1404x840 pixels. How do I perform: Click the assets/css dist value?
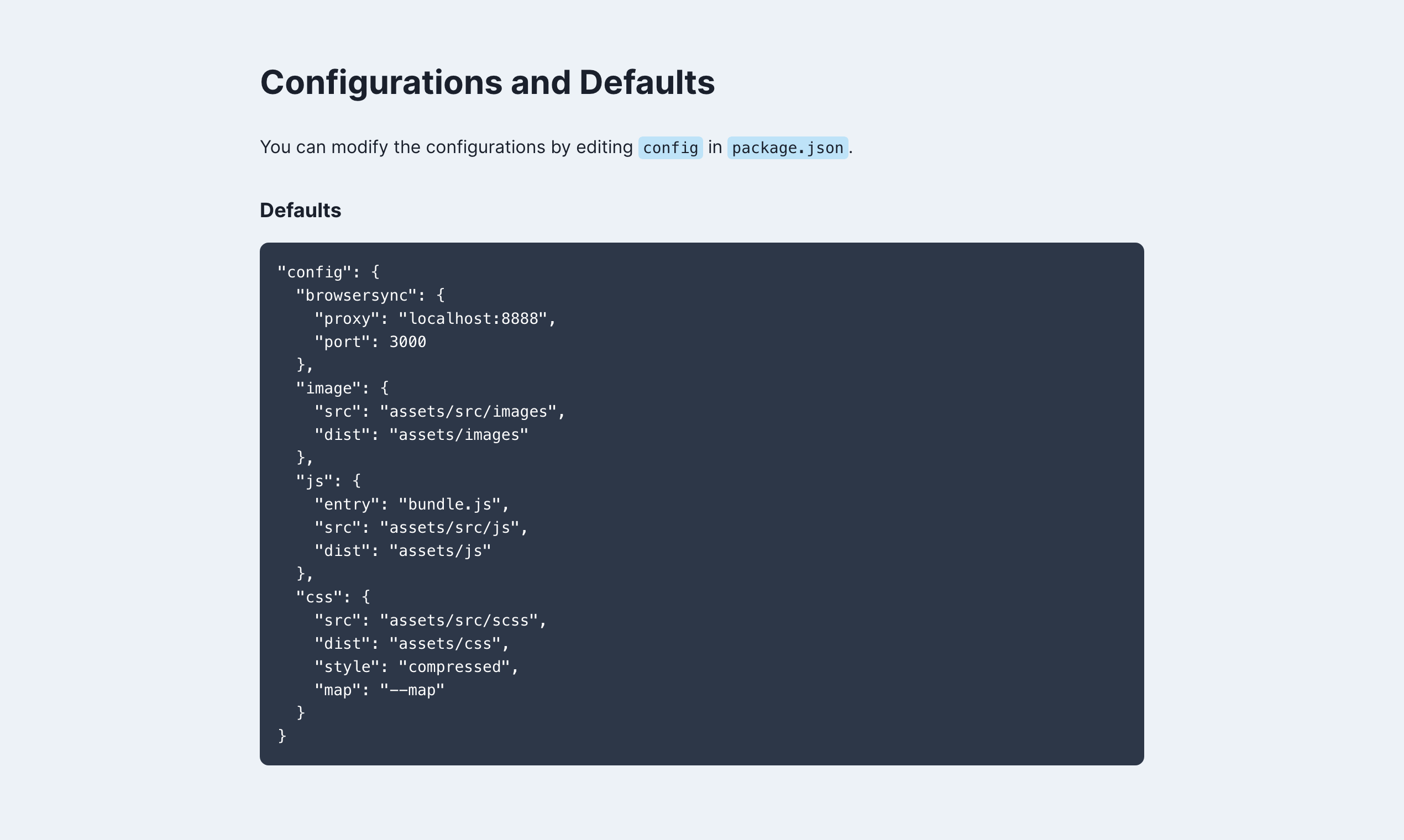click(x=444, y=644)
